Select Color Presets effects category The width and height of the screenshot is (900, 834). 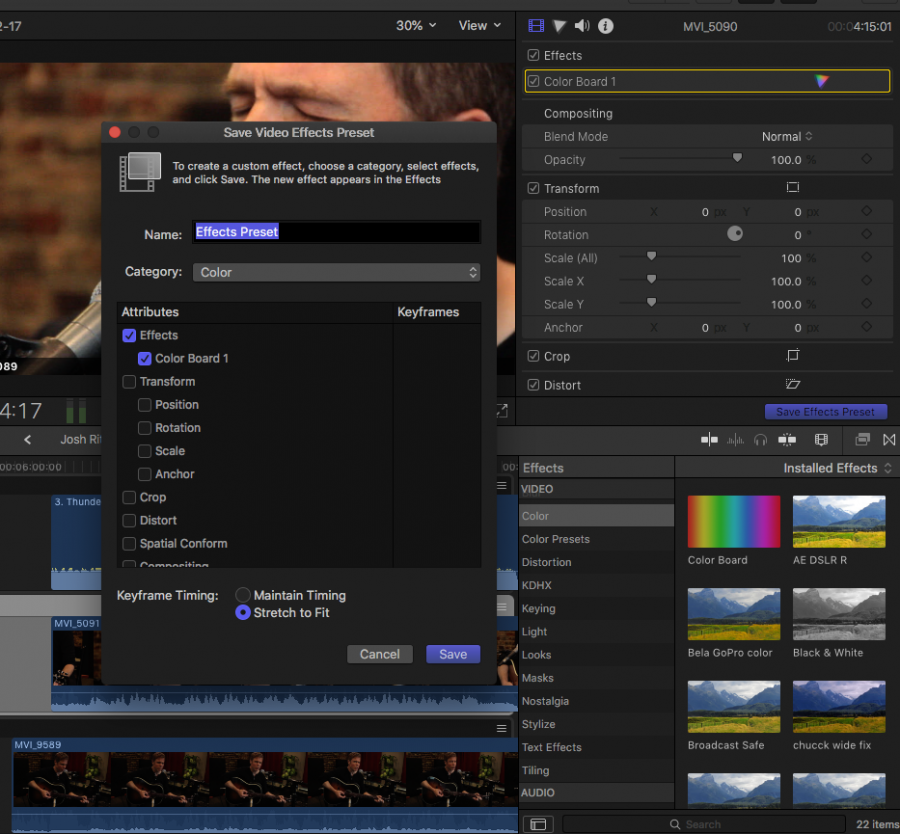[556, 539]
